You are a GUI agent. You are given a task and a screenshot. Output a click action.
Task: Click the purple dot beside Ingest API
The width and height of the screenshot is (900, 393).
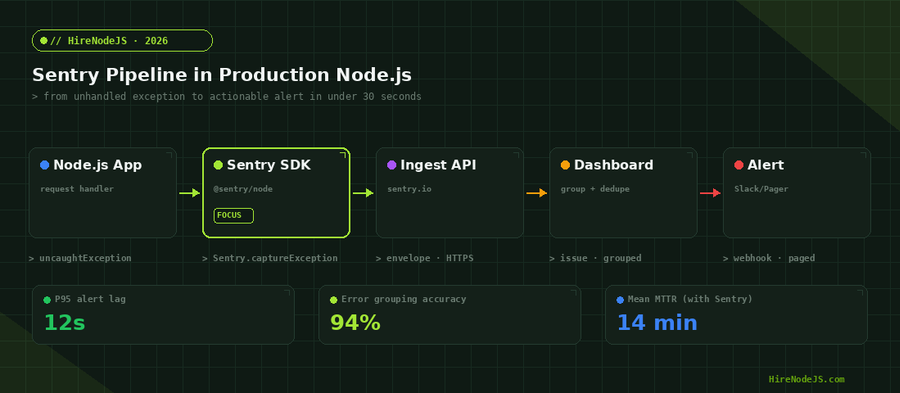(x=391, y=165)
